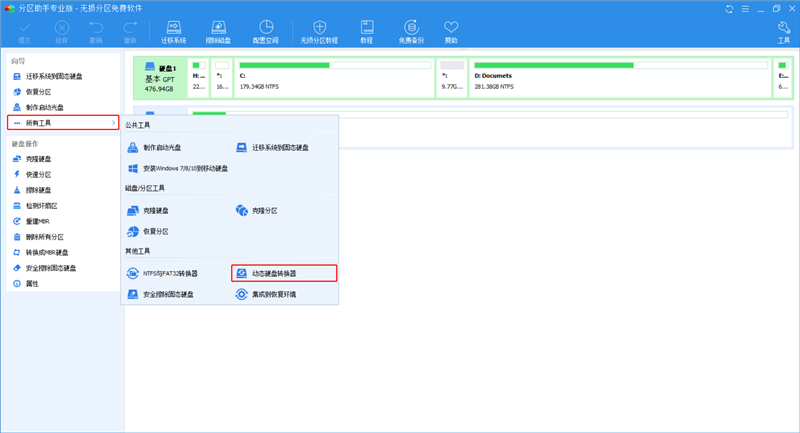Select the D: Documets partition block
Image resolution: width=800 pixels, height=433 pixels.
click(x=618, y=77)
